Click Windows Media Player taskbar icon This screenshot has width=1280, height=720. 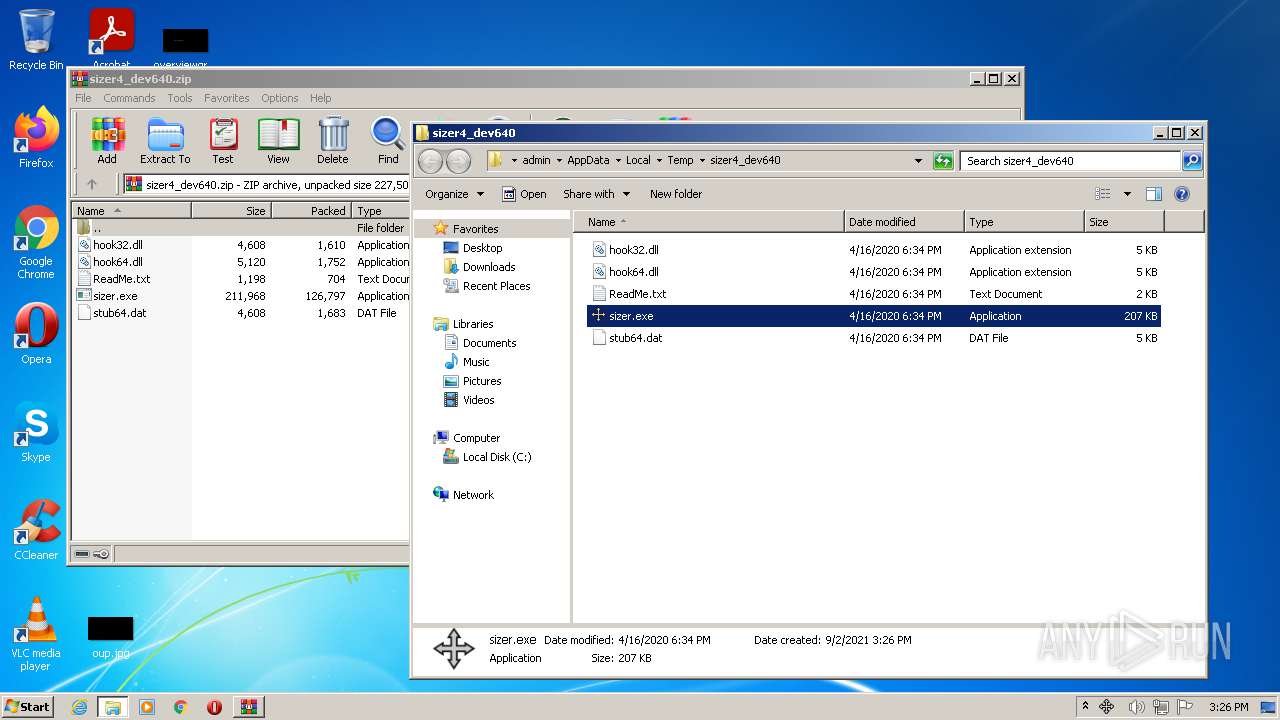click(147, 707)
